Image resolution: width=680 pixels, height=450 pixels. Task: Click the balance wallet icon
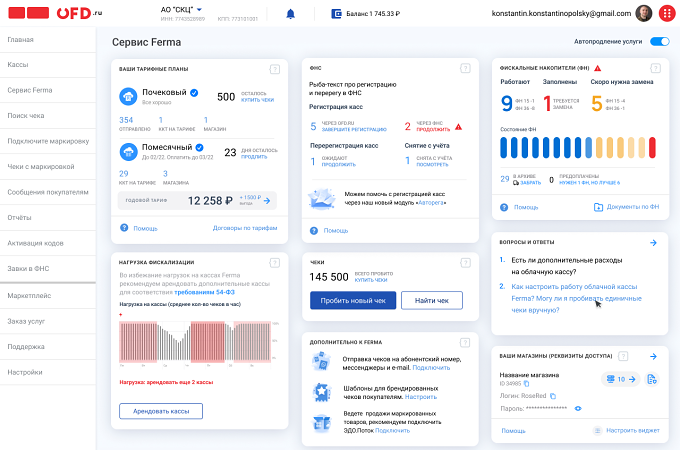337,14
